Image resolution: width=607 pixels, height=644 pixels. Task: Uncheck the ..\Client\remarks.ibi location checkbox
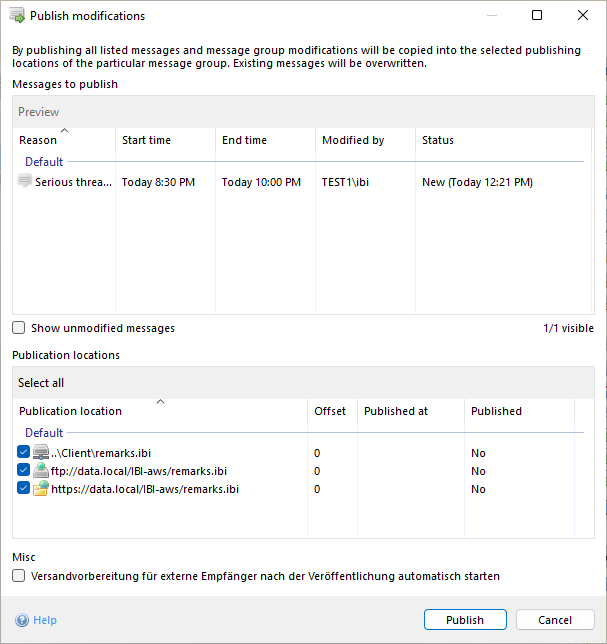click(24, 453)
